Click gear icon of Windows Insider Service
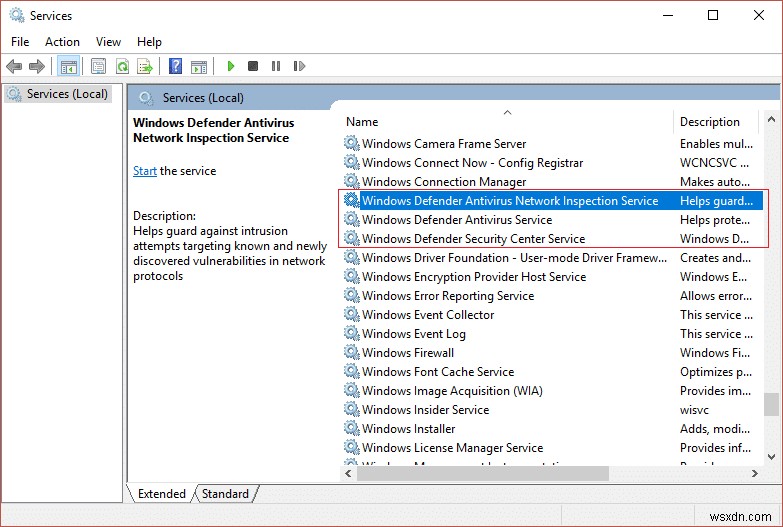The height and width of the screenshot is (527, 783). 352,409
